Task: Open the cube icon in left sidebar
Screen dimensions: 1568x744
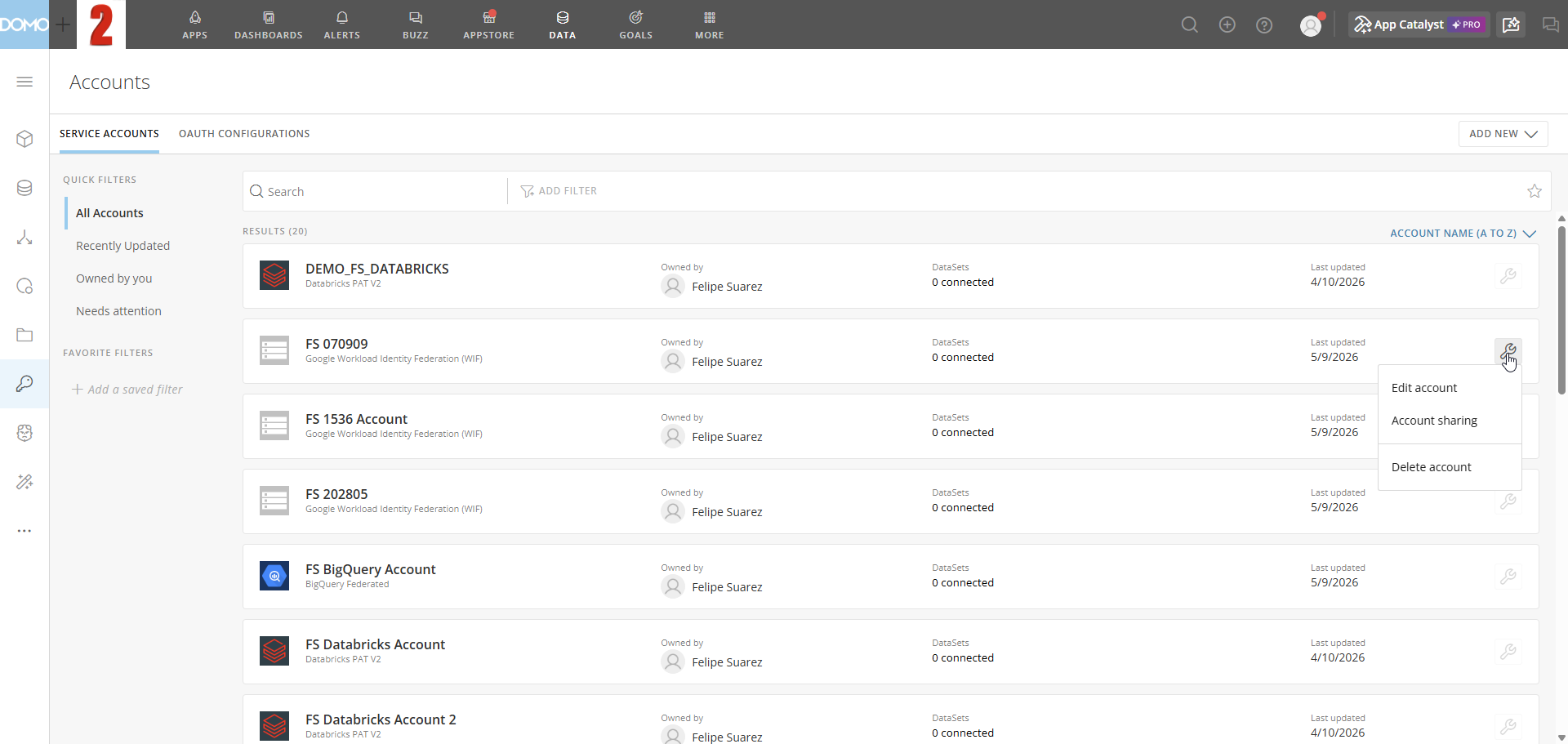Action: 24,139
